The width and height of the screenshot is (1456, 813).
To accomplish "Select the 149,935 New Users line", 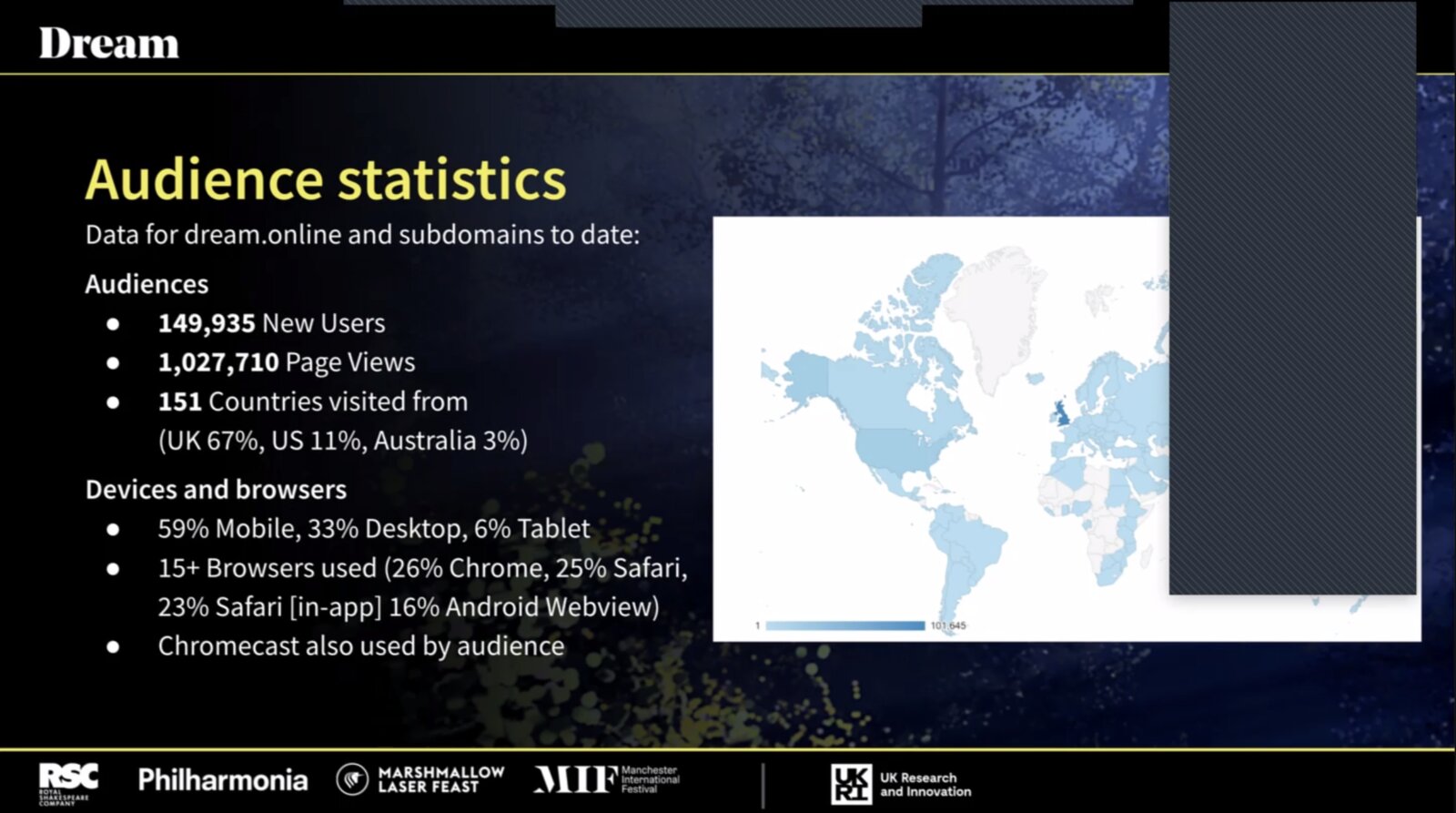I will (271, 323).
